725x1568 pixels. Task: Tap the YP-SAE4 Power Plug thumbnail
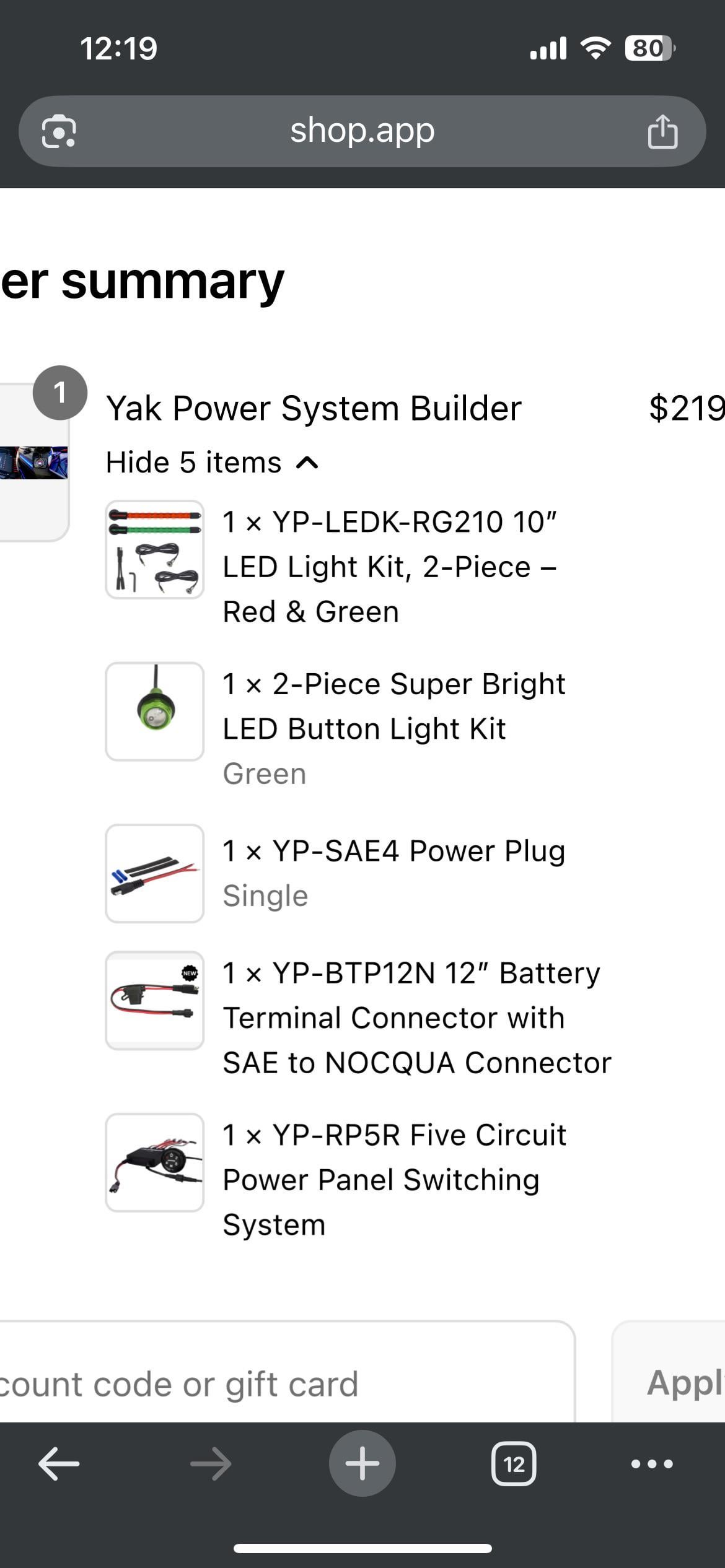point(155,873)
